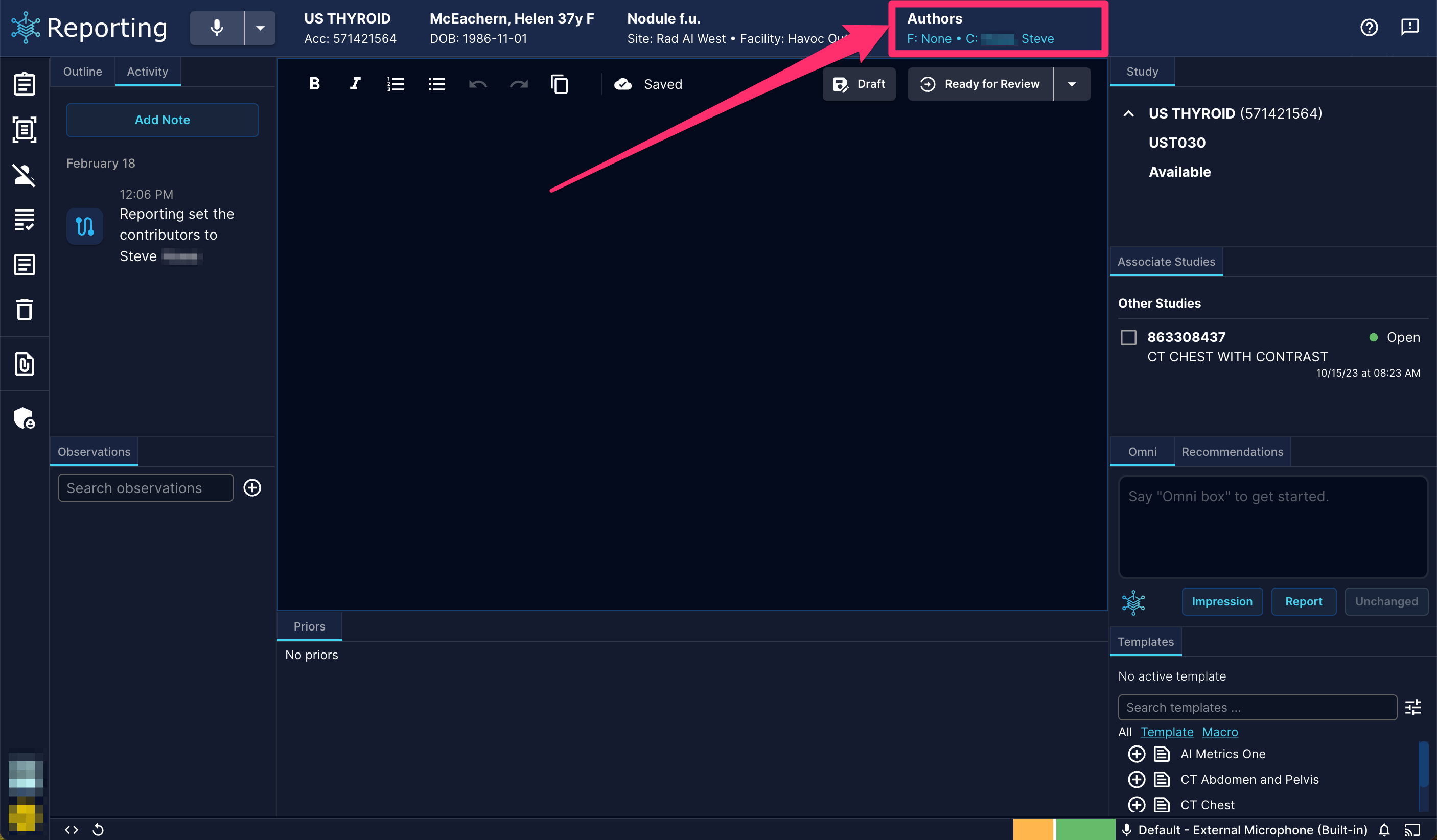This screenshot has height=840, width=1437.
Task: Collapse the US THYROID study section
Action: click(1128, 113)
